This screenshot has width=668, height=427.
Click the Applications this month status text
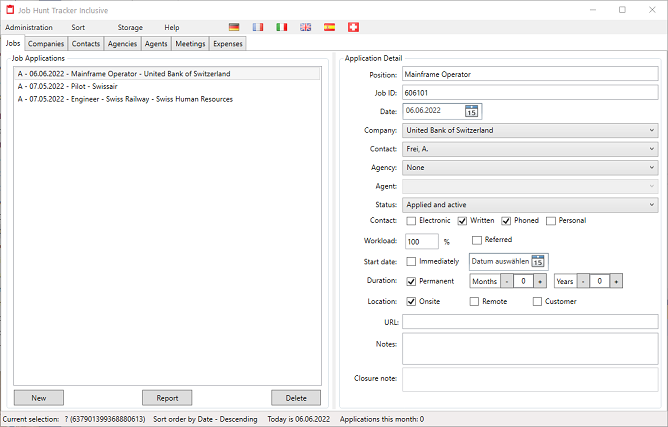coord(382,419)
